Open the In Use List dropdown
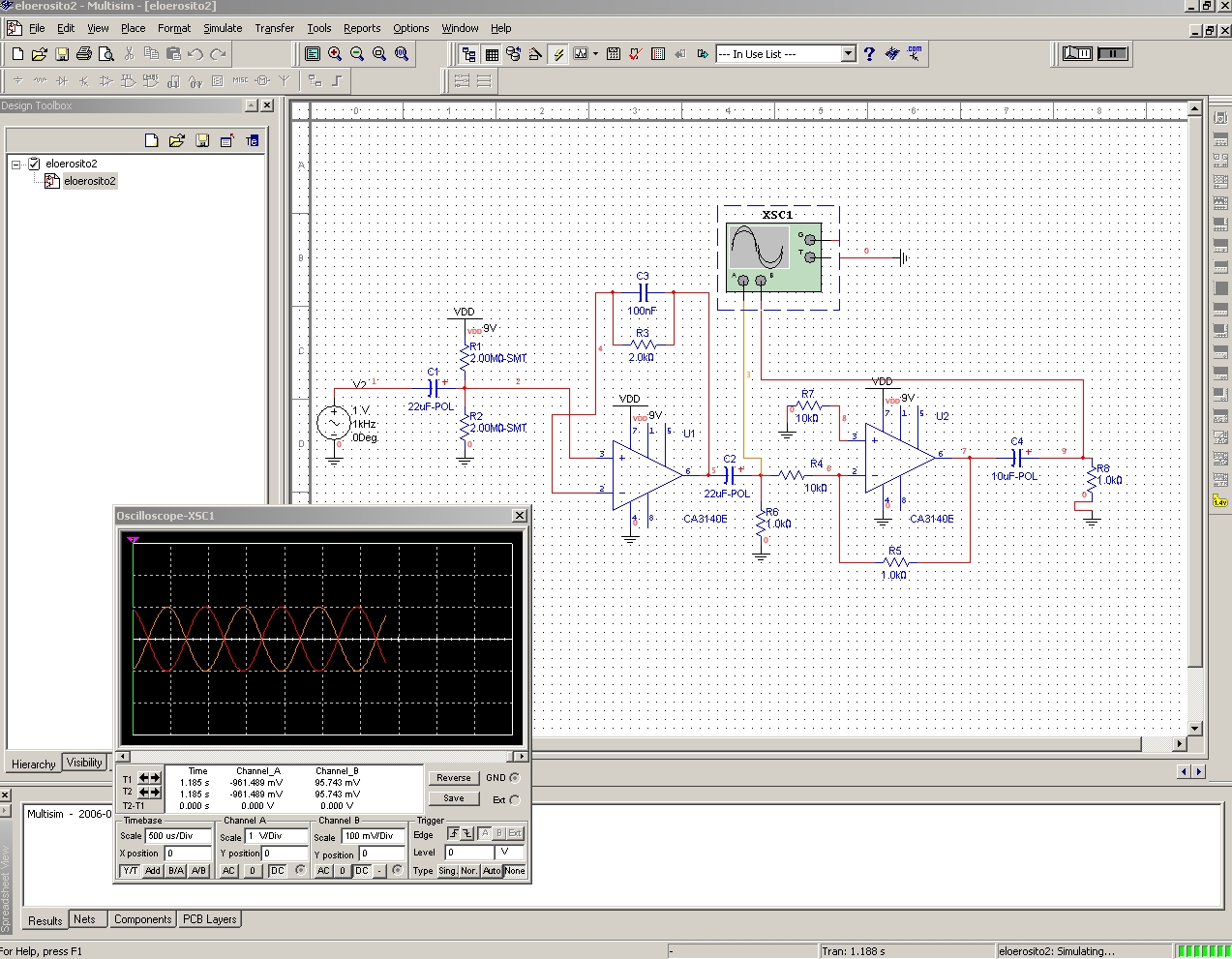Viewport: 1232px width, 959px height. pos(848,54)
